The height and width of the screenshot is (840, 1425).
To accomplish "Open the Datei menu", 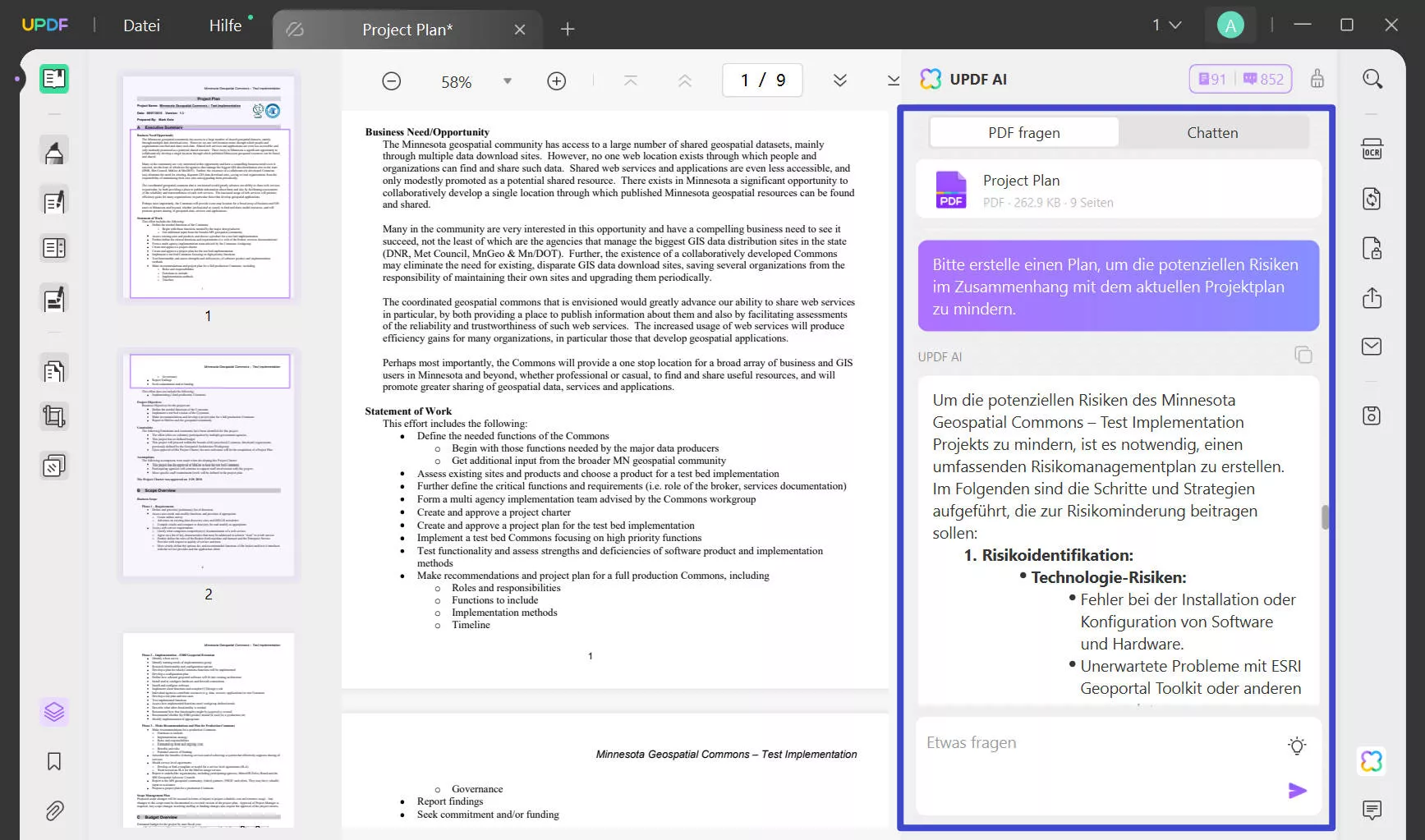I will [x=141, y=25].
